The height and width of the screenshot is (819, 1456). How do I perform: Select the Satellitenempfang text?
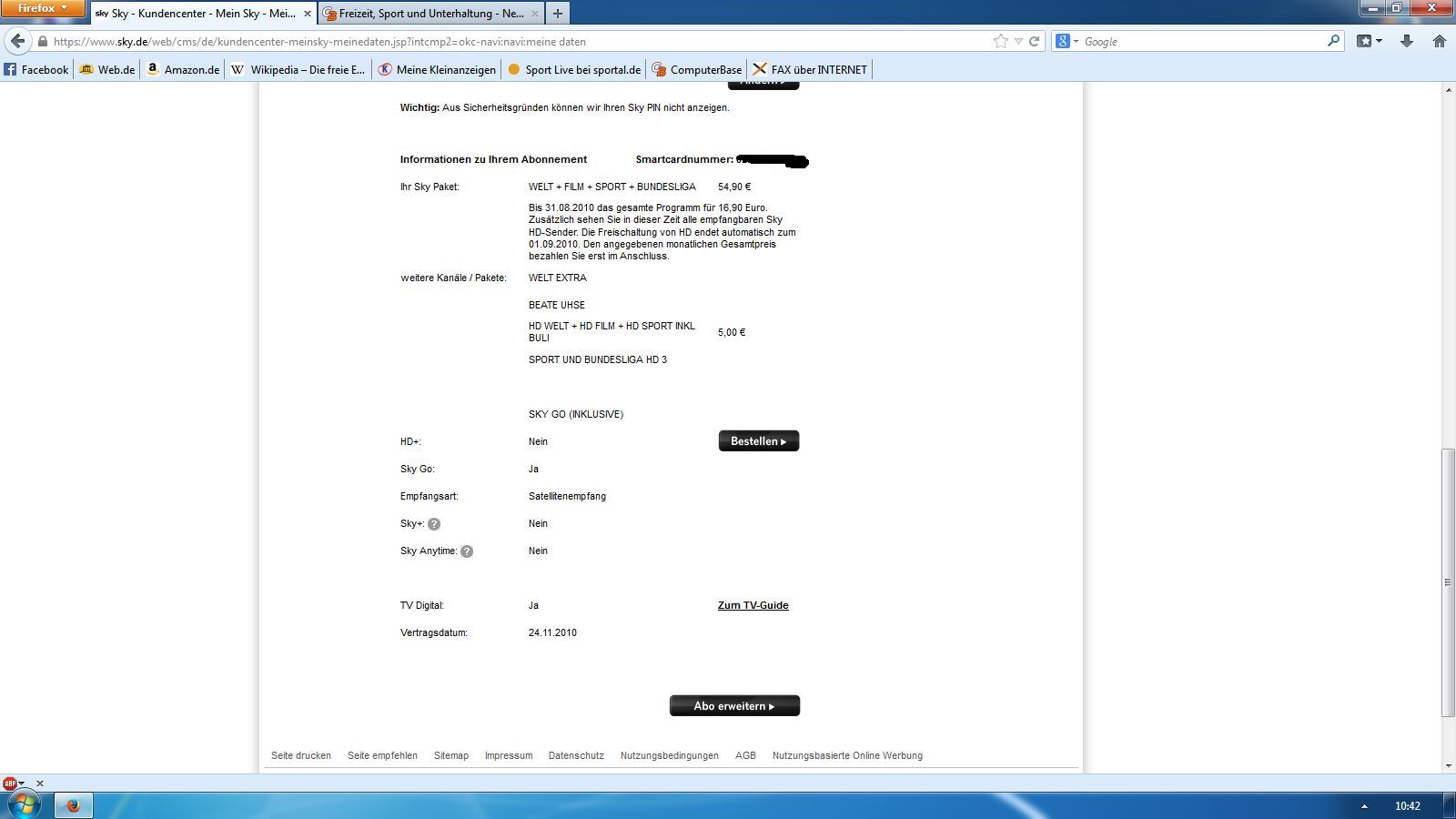[x=567, y=496]
